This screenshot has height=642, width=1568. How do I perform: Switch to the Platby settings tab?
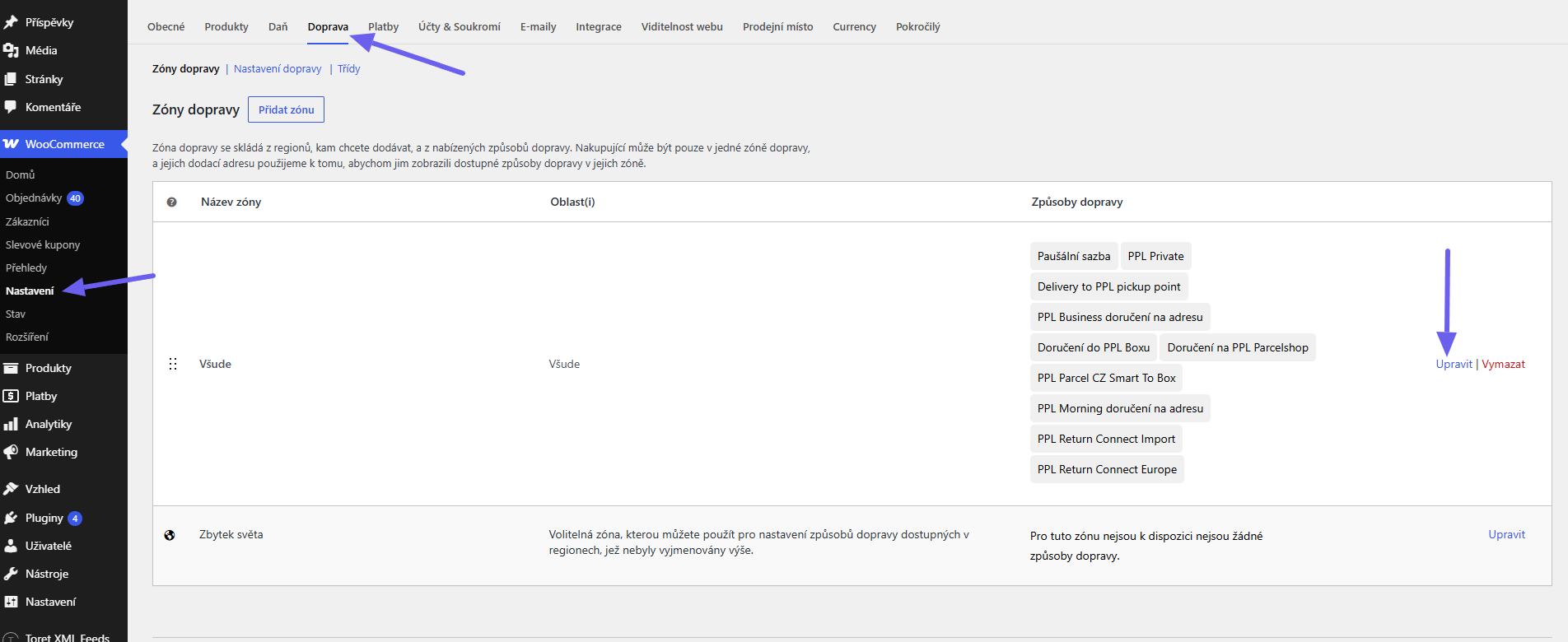384,26
